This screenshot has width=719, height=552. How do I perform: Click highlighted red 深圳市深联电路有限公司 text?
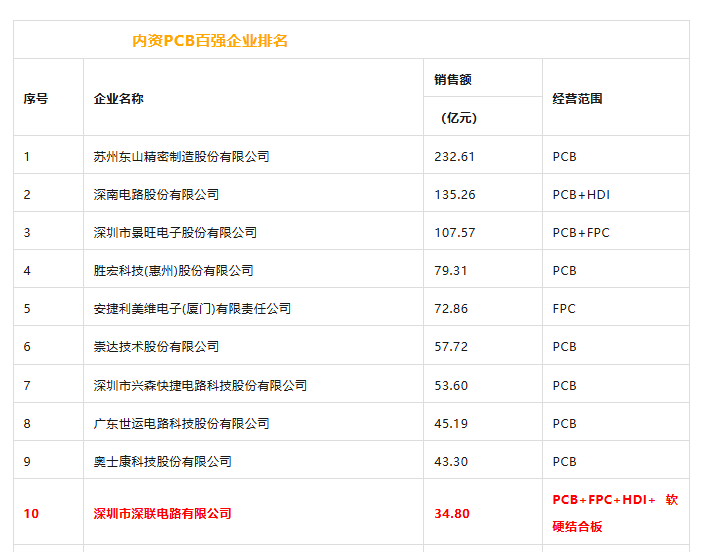pos(162,514)
